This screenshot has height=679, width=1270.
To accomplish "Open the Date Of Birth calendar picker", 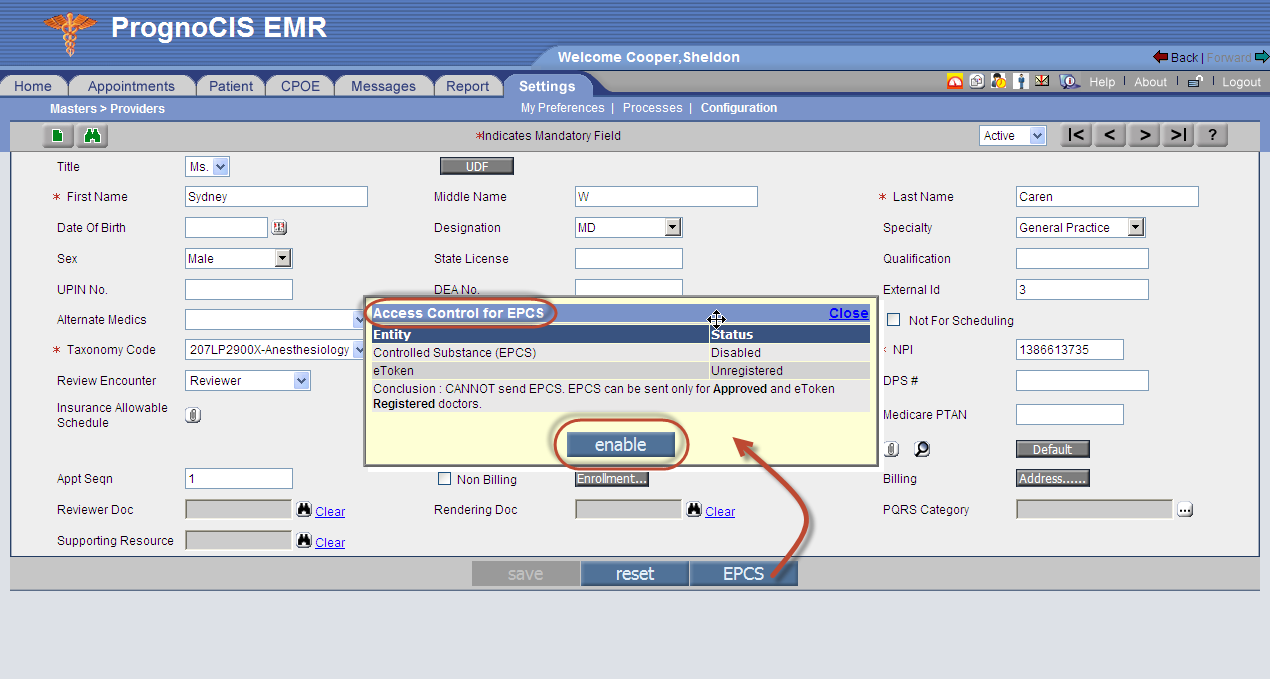I will pos(279,228).
